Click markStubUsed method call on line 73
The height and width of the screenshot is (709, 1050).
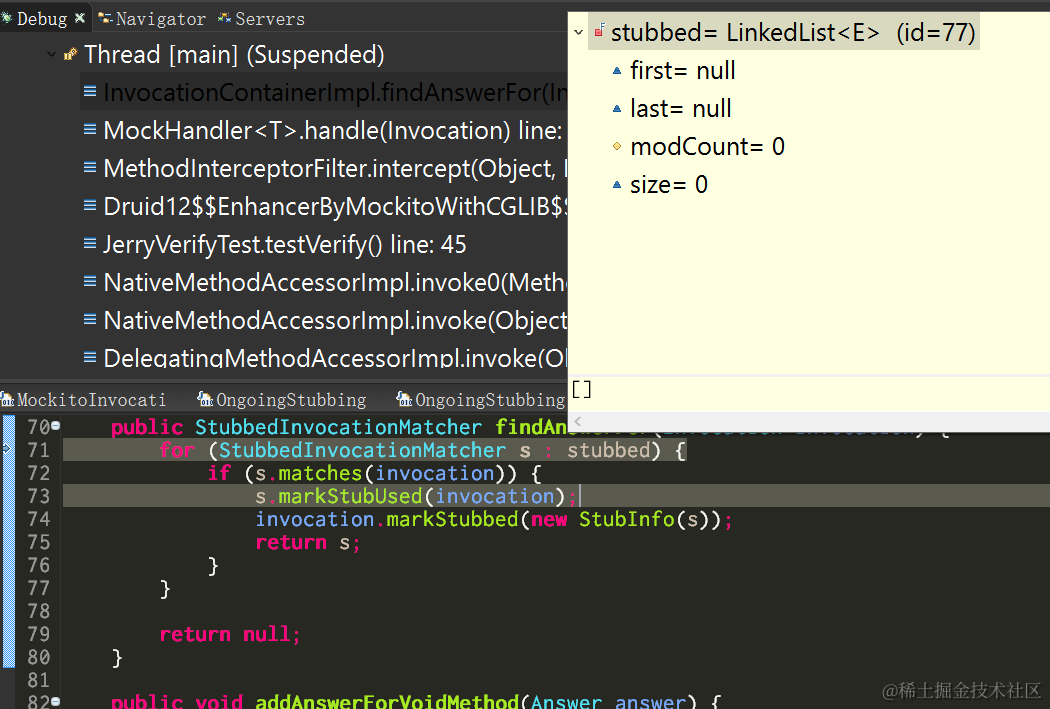pos(350,496)
